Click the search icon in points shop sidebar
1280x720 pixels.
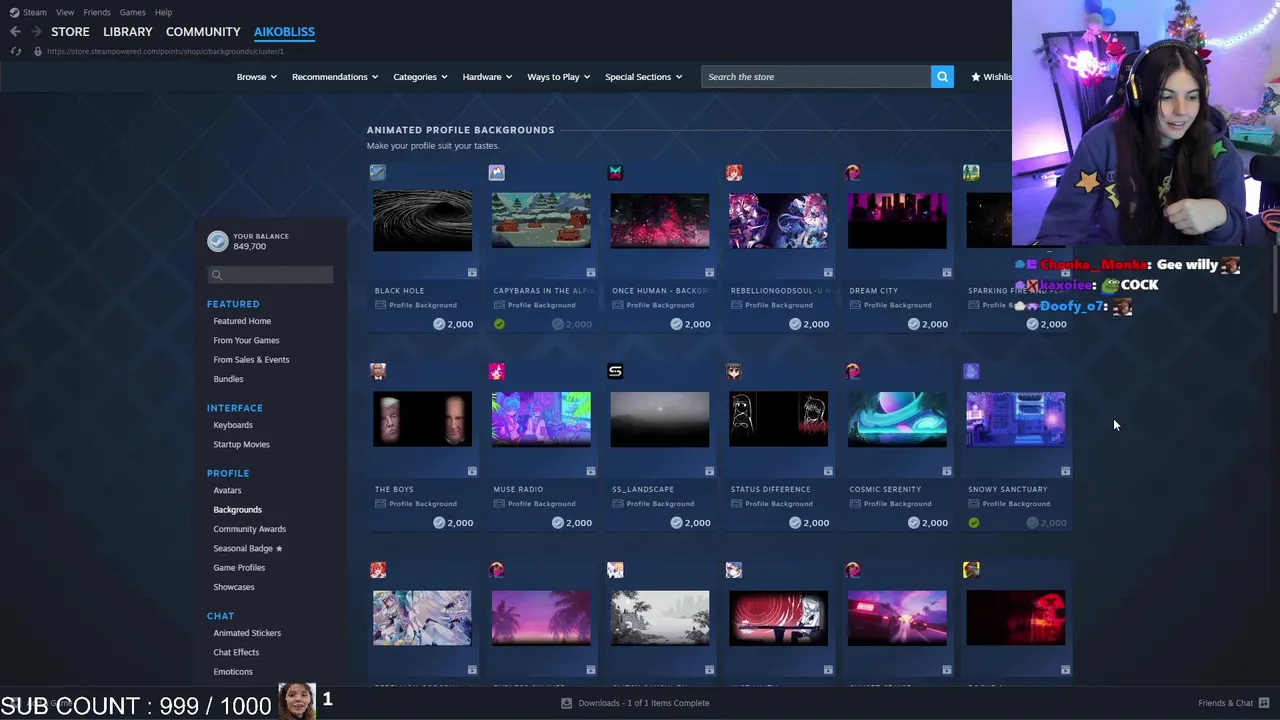pos(216,275)
